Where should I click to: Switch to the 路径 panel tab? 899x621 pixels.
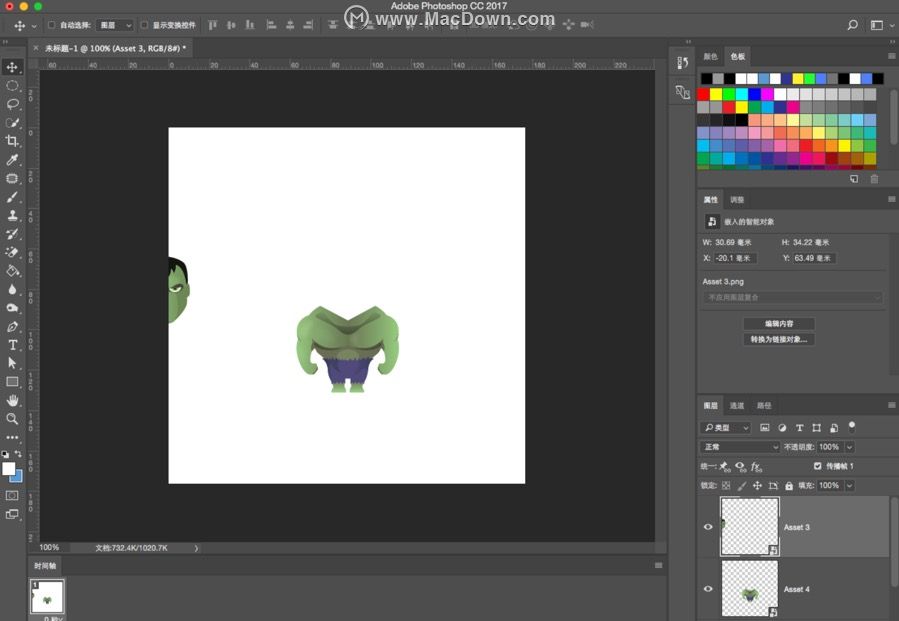click(x=764, y=405)
